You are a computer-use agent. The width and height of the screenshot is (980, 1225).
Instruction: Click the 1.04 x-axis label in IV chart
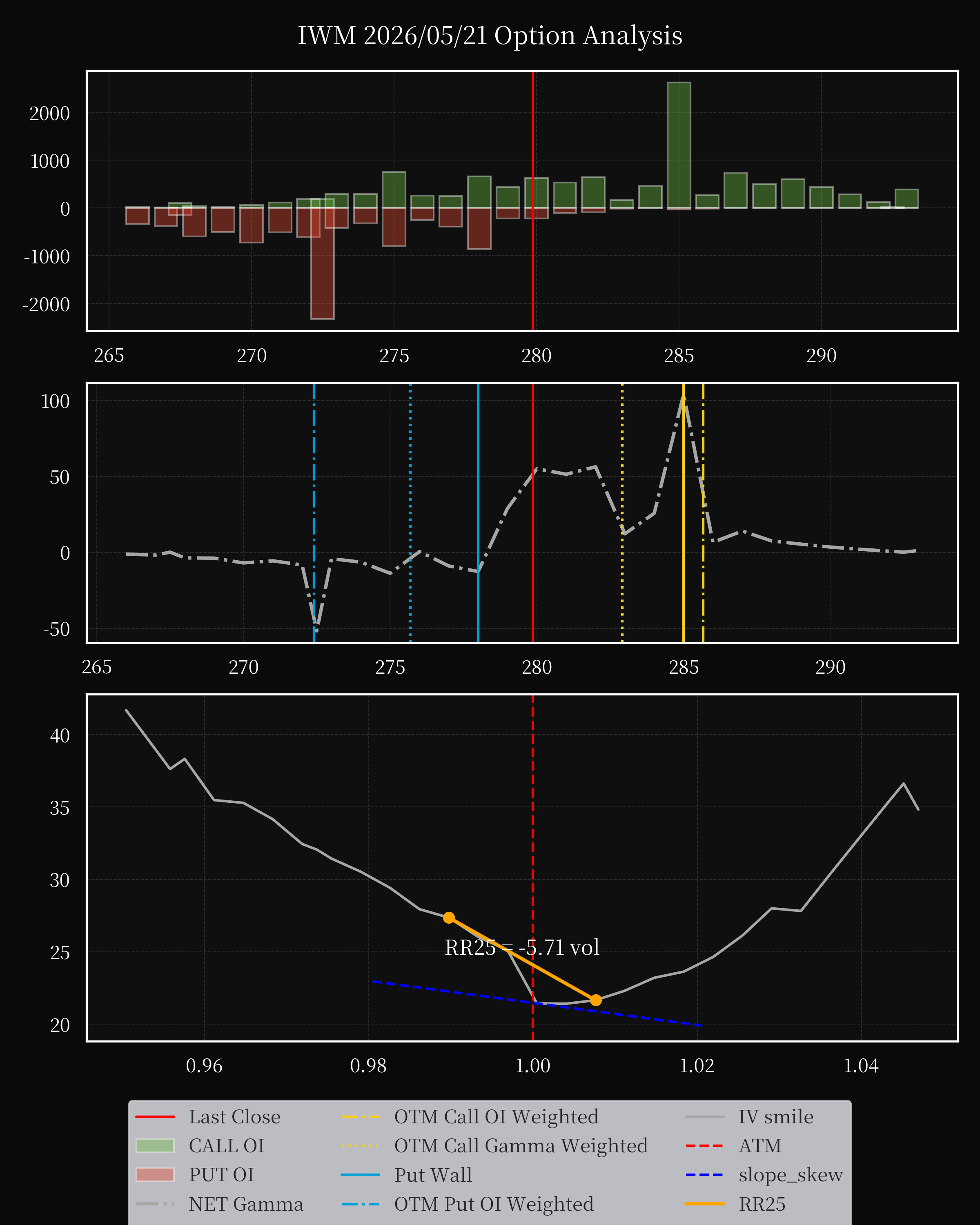(x=861, y=1065)
